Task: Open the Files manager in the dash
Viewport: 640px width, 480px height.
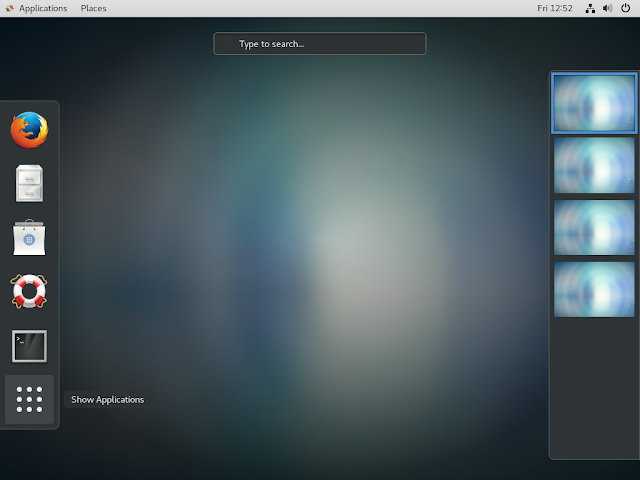Action: point(29,183)
